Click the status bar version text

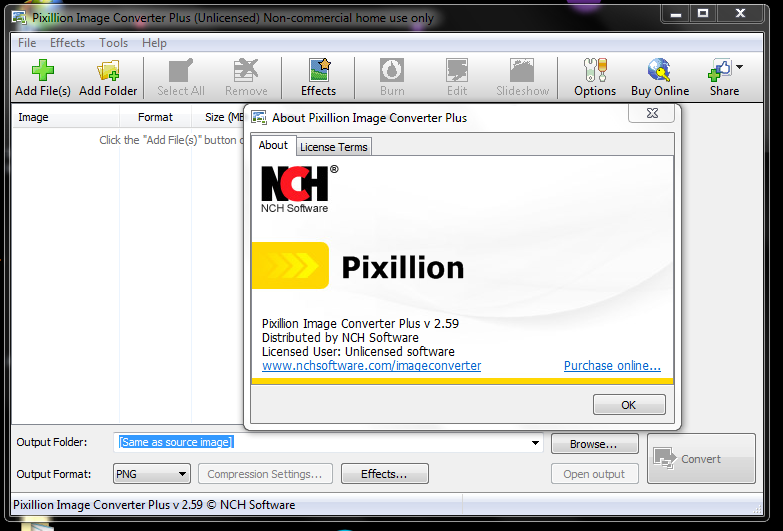154,505
